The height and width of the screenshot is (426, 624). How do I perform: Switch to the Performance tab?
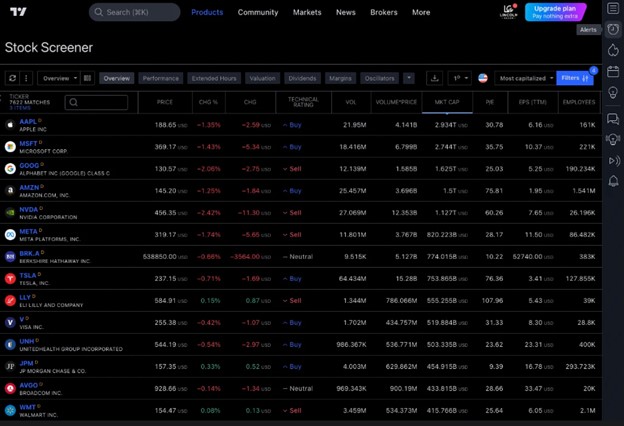coord(161,78)
